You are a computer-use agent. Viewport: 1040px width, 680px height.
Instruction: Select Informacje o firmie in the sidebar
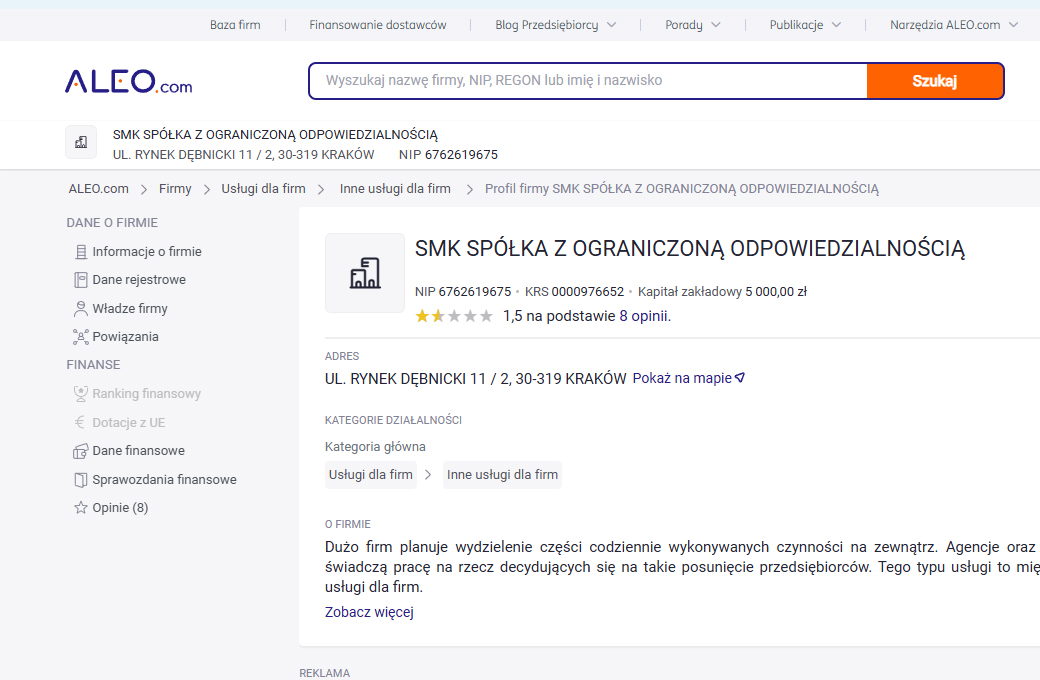[x=147, y=252]
